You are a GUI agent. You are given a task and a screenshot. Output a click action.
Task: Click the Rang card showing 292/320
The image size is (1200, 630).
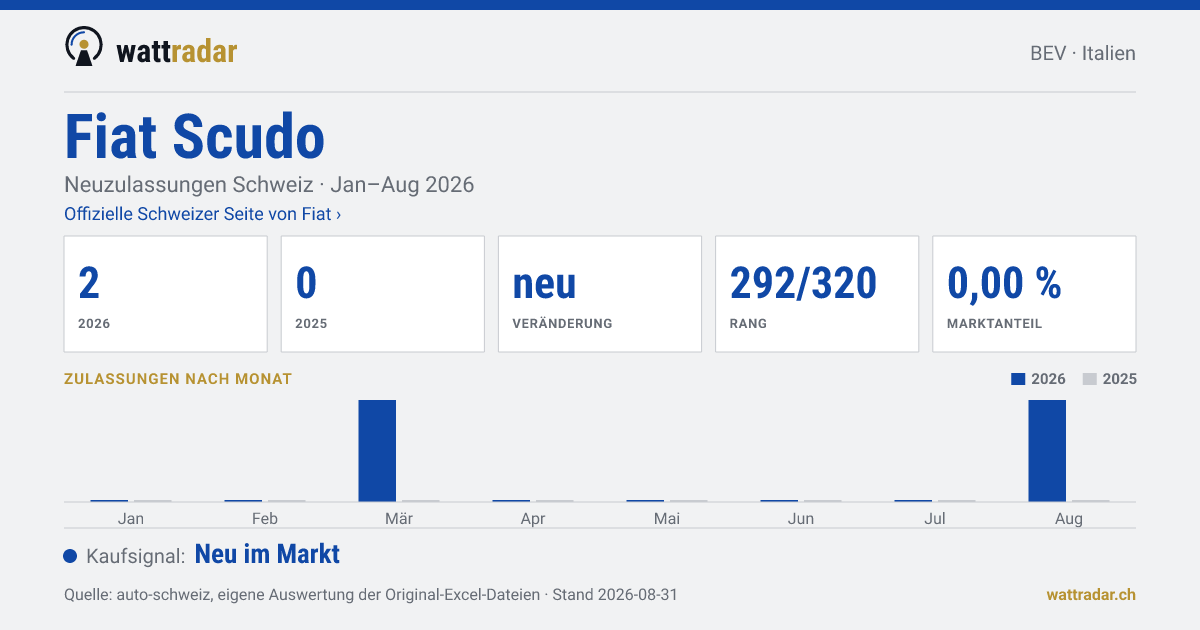pos(817,294)
